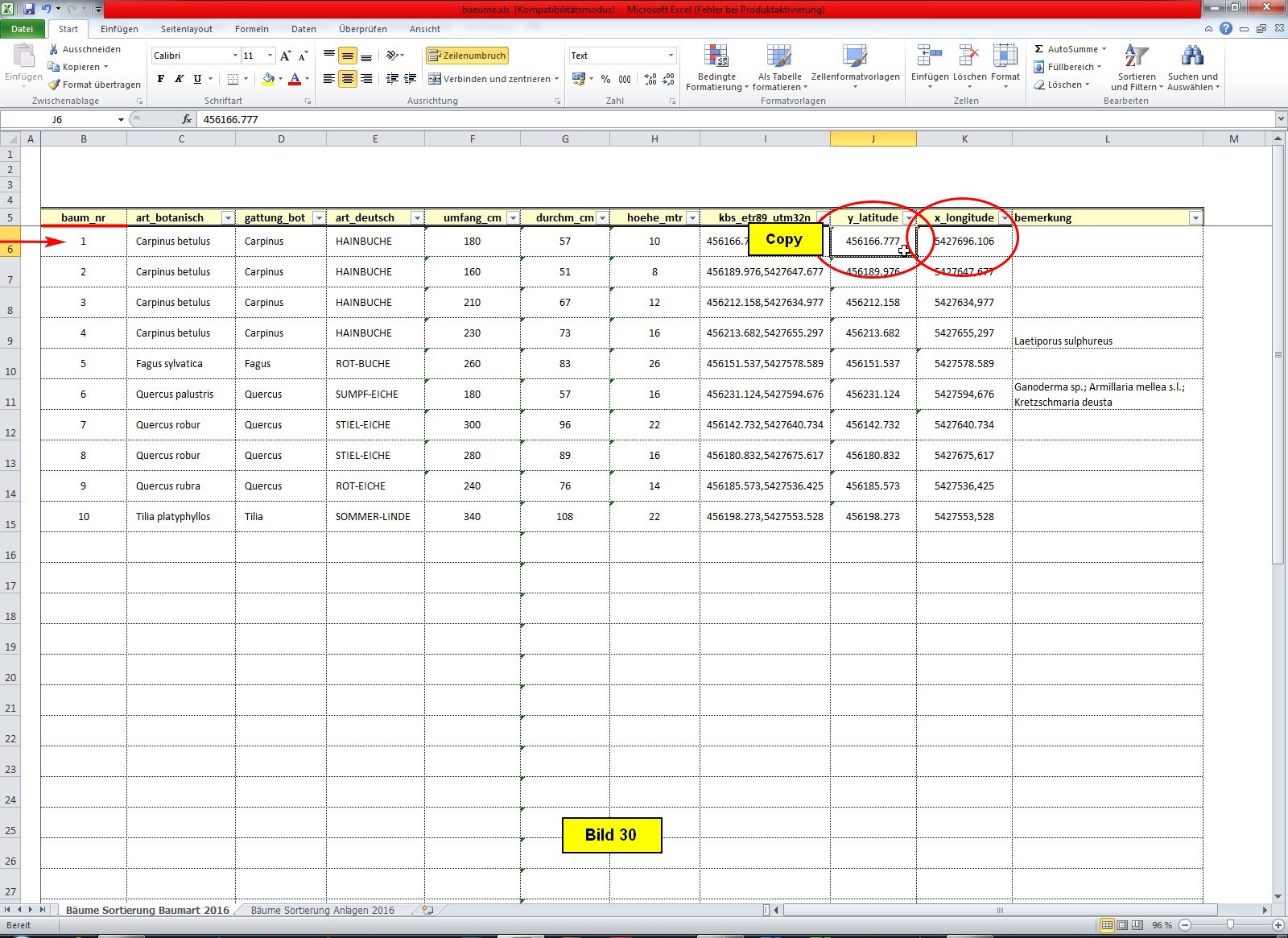
Task: Click the AutoSumme sigma icon
Action: click(1039, 49)
